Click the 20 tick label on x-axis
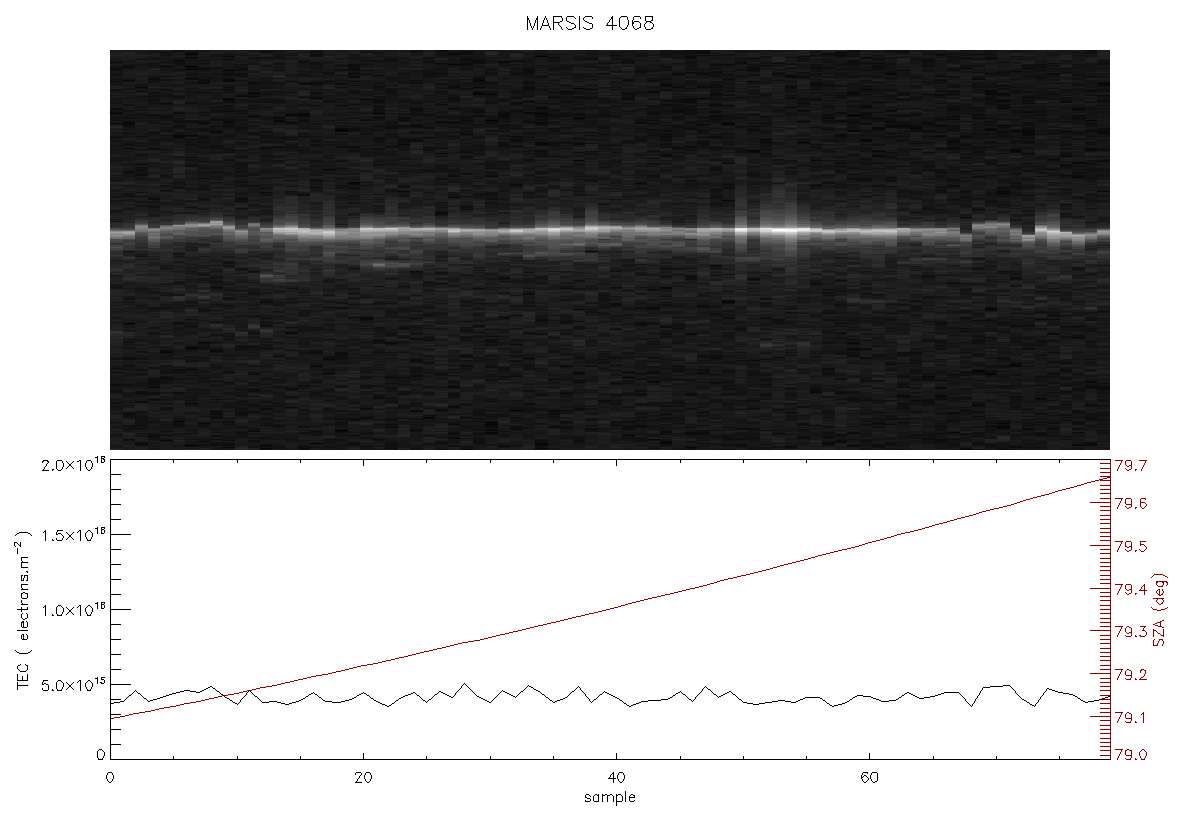Image resolution: width=1180 pixels, height=830 pixels. [x=363, y=778]
